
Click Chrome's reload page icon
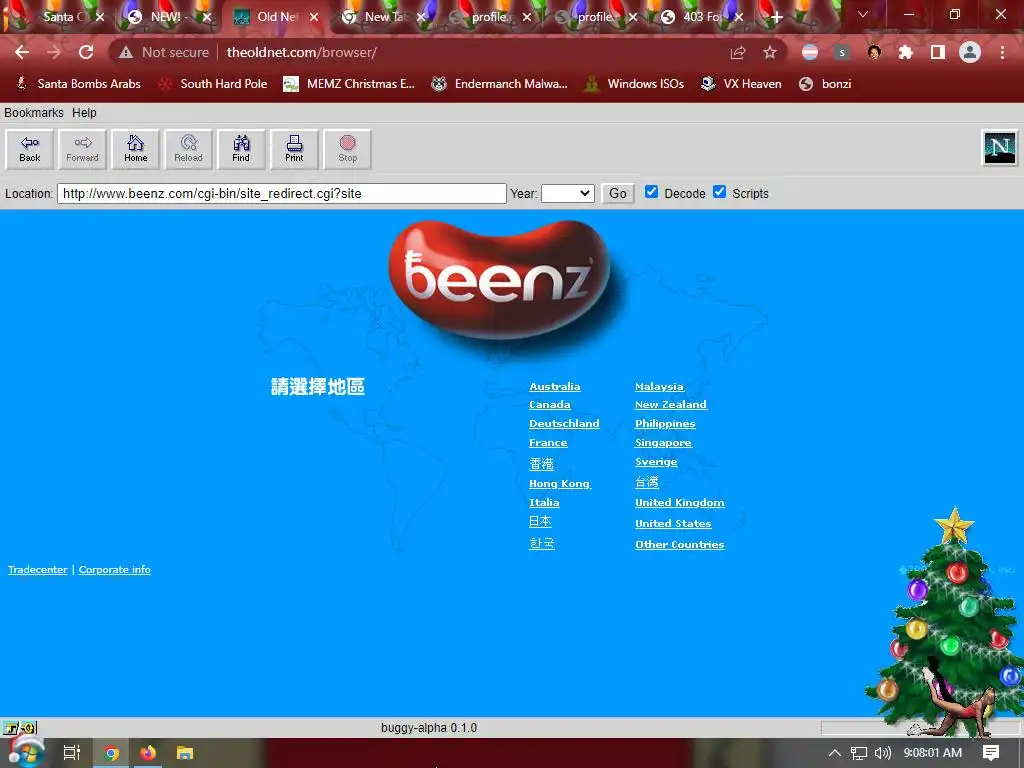[86, 52]
